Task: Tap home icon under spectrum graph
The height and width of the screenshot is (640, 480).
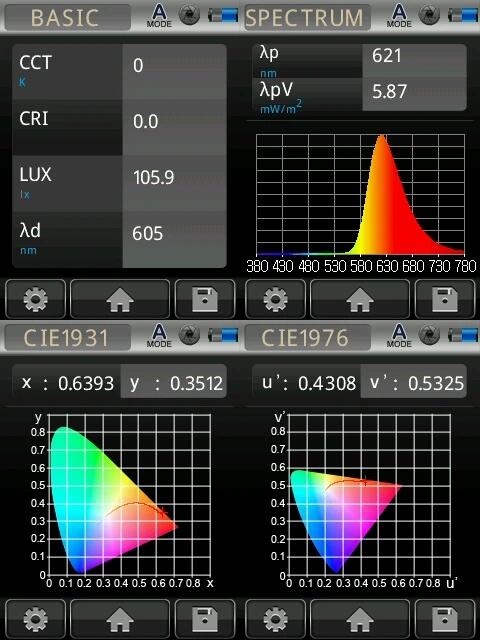Action: coord(360,299)
